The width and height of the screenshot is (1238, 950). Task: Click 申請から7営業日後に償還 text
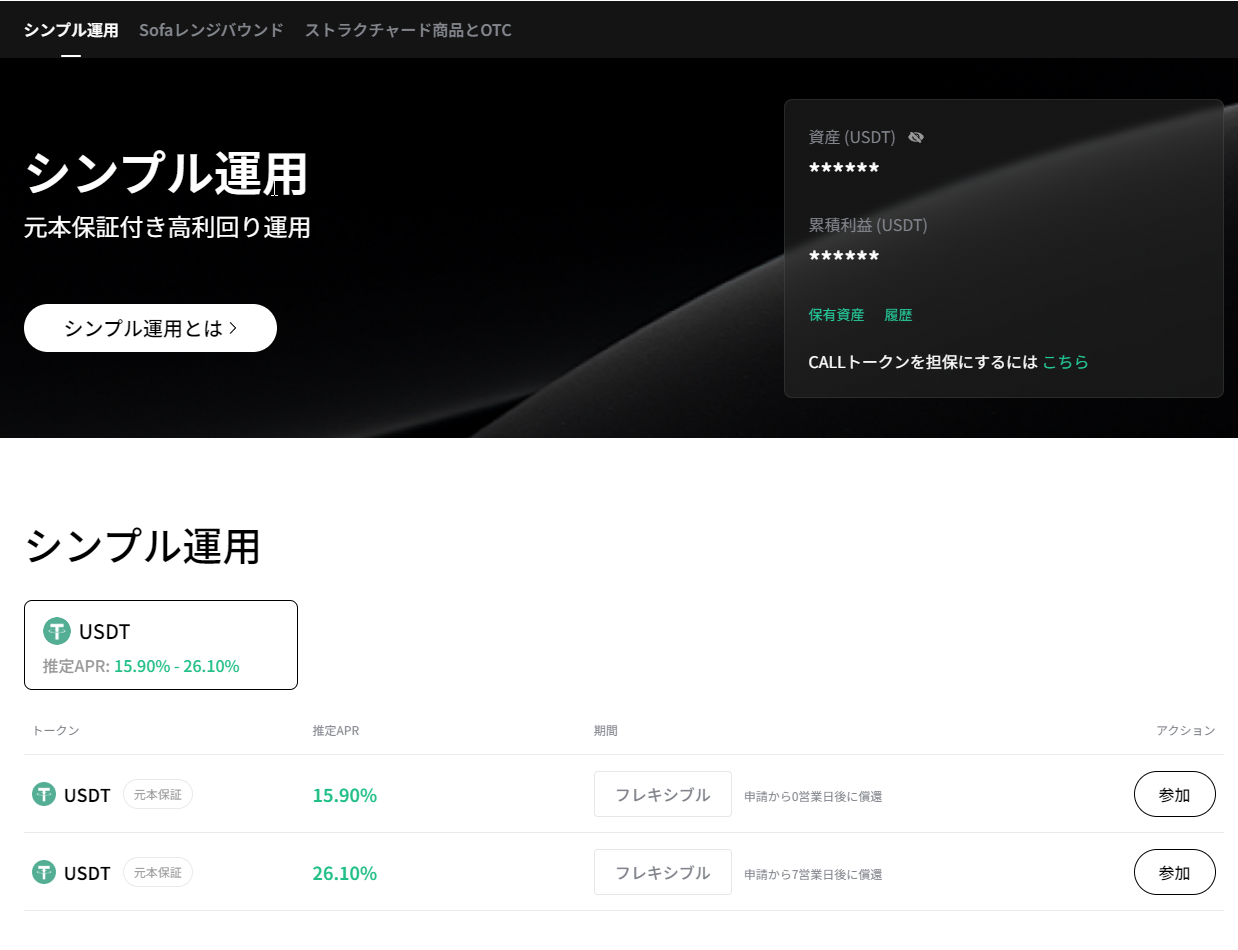[x=813, y=875]
